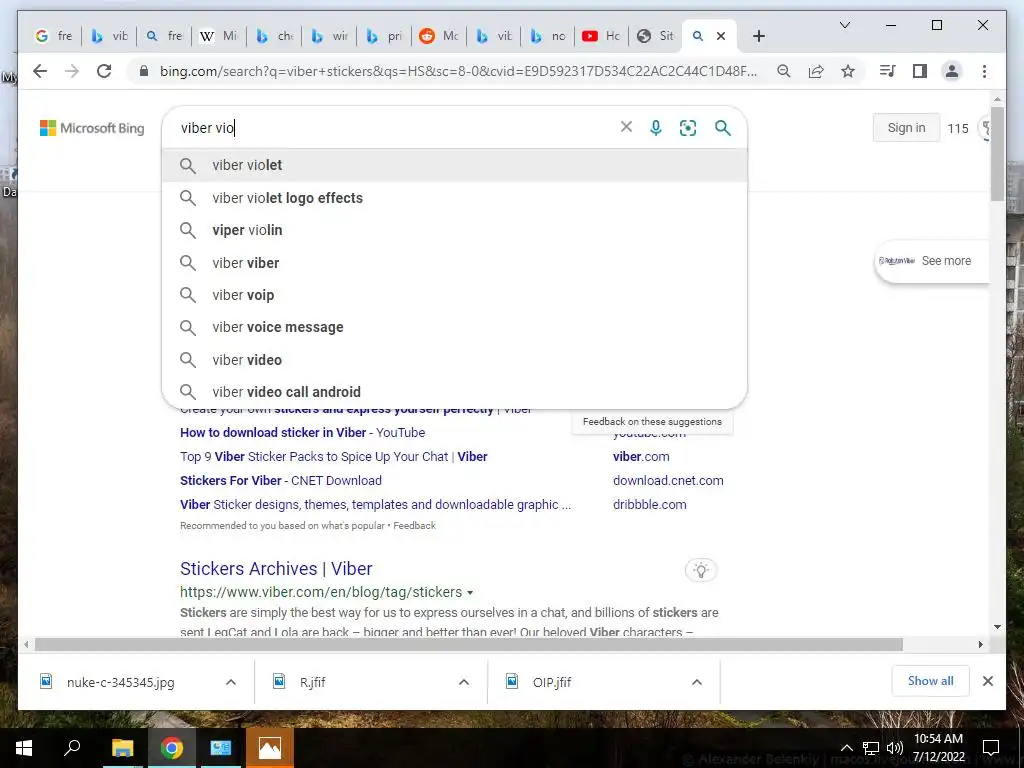
Task: Open Windows Start menu
Action: pyautogui.click(x=24, y=748)
